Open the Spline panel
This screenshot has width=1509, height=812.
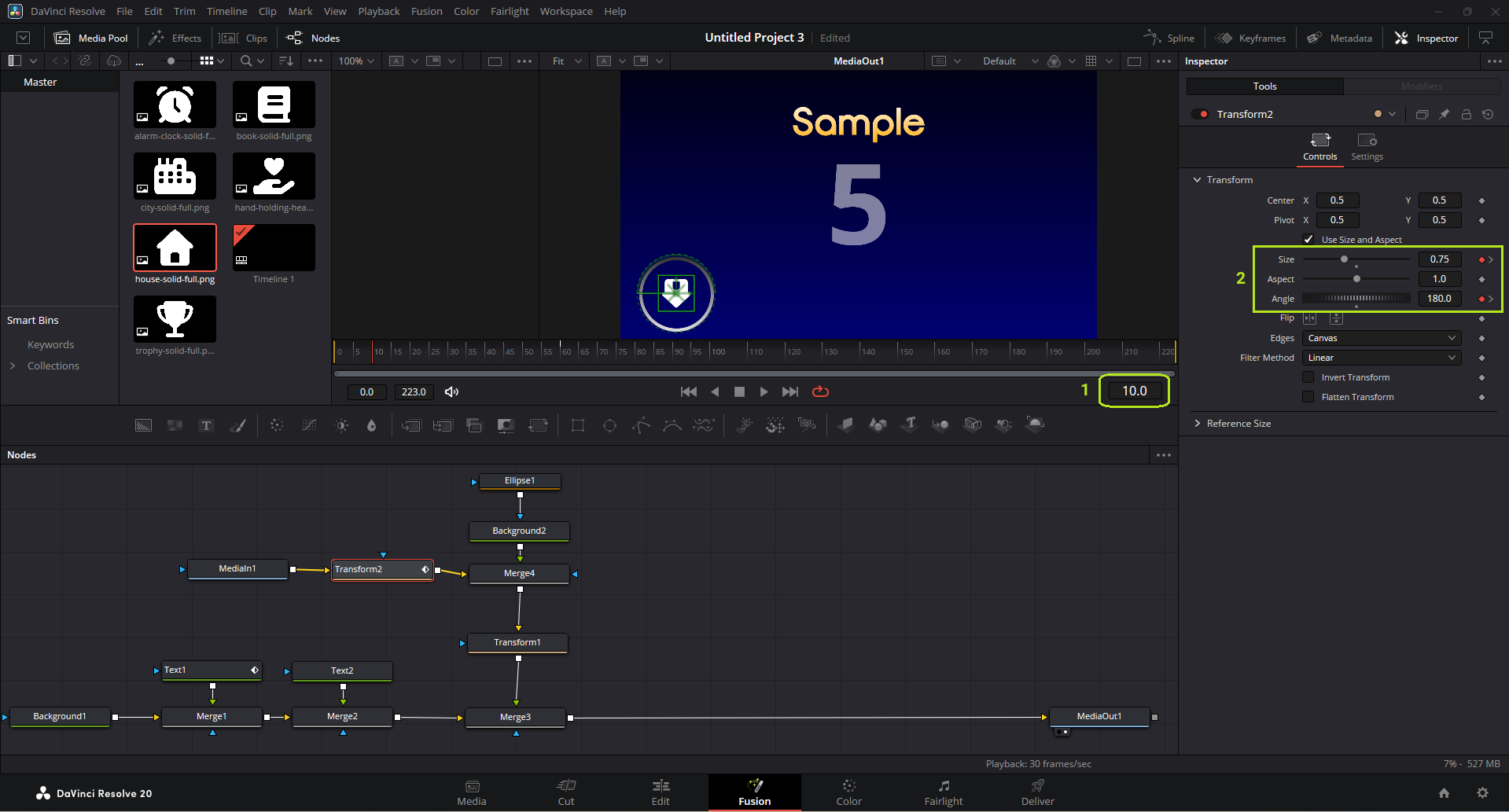click(x=1169, y=38)
